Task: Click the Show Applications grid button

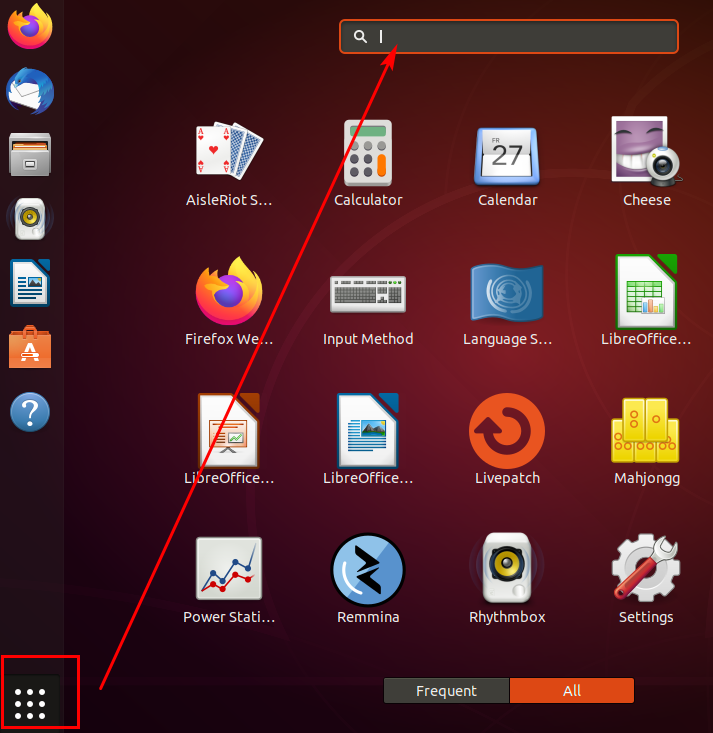Action: click(31, 703)
